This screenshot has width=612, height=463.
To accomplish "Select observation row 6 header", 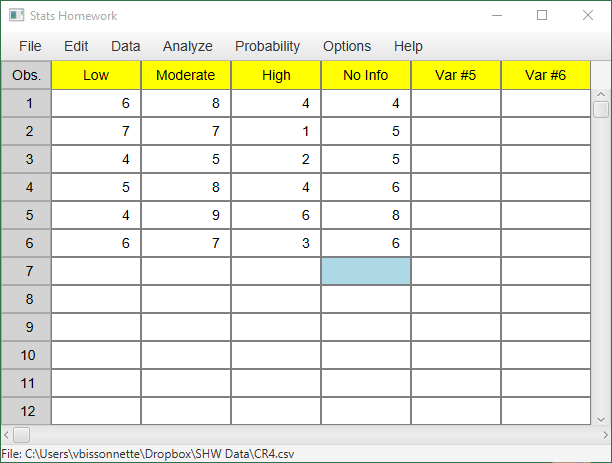I will (x=26, y=243).
